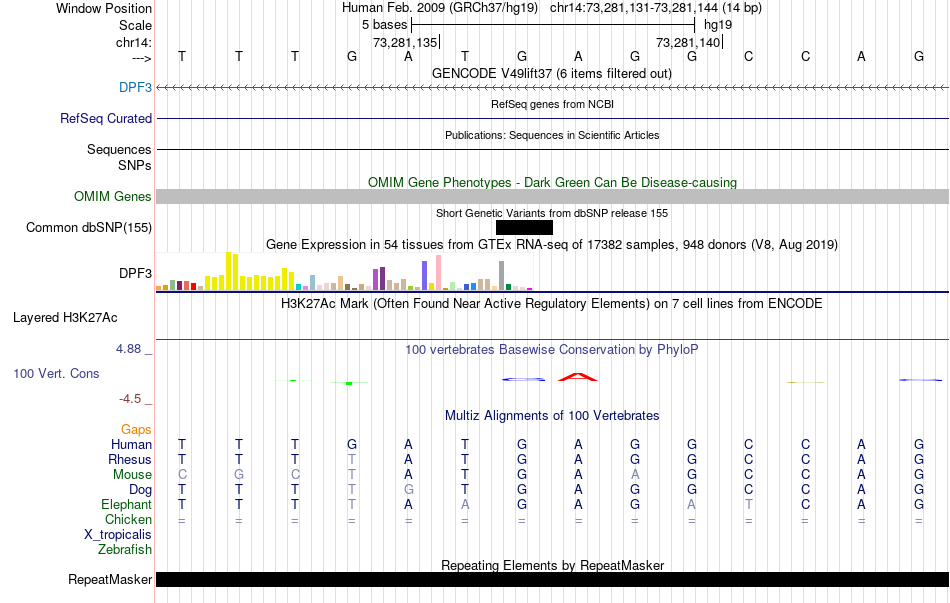The height and width of the screenshot is (603, 950).
Task: Open the RefSeq Curated track label
Action: 106,118
